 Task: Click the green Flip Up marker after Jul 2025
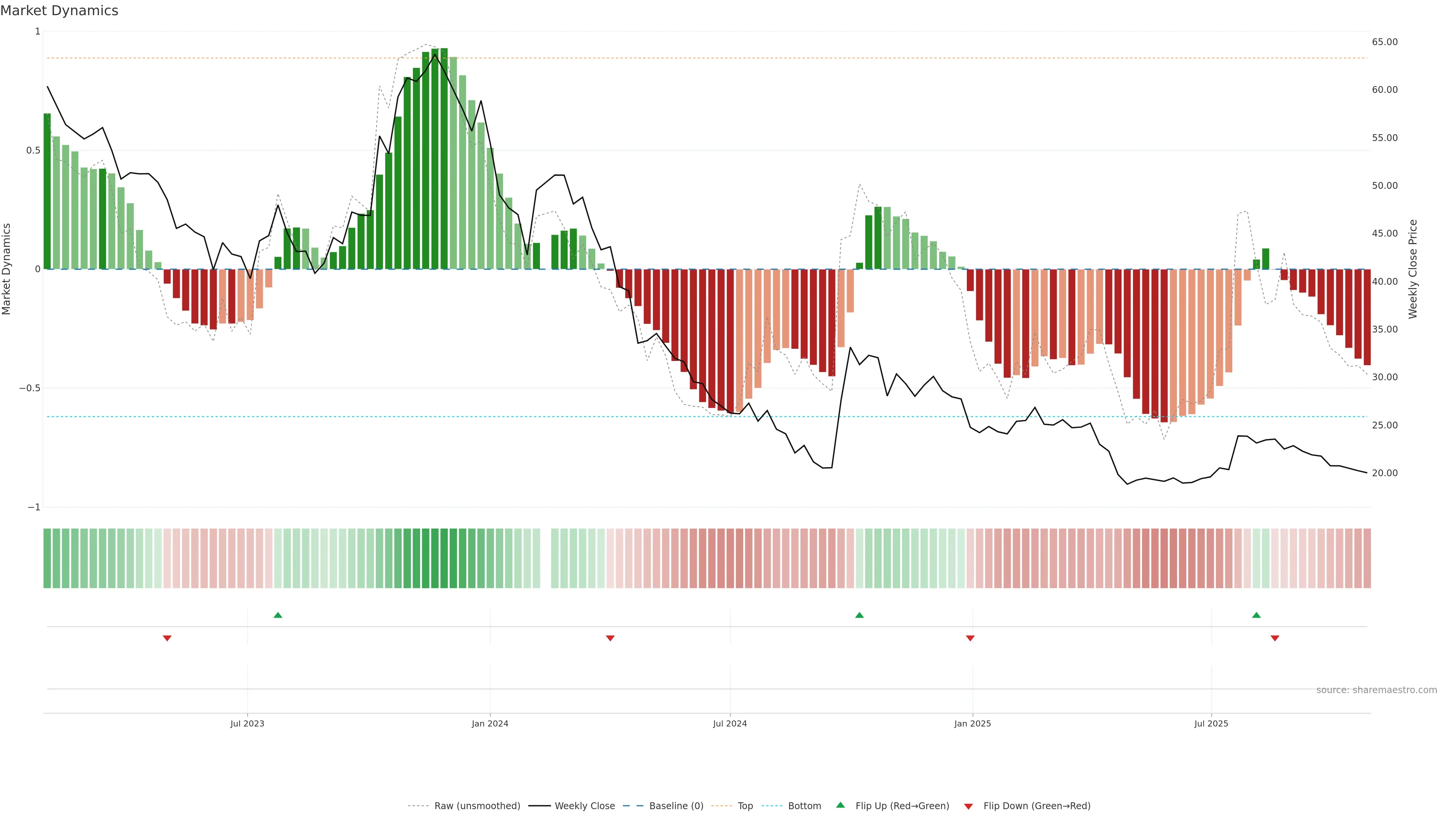pos(1256,615)
